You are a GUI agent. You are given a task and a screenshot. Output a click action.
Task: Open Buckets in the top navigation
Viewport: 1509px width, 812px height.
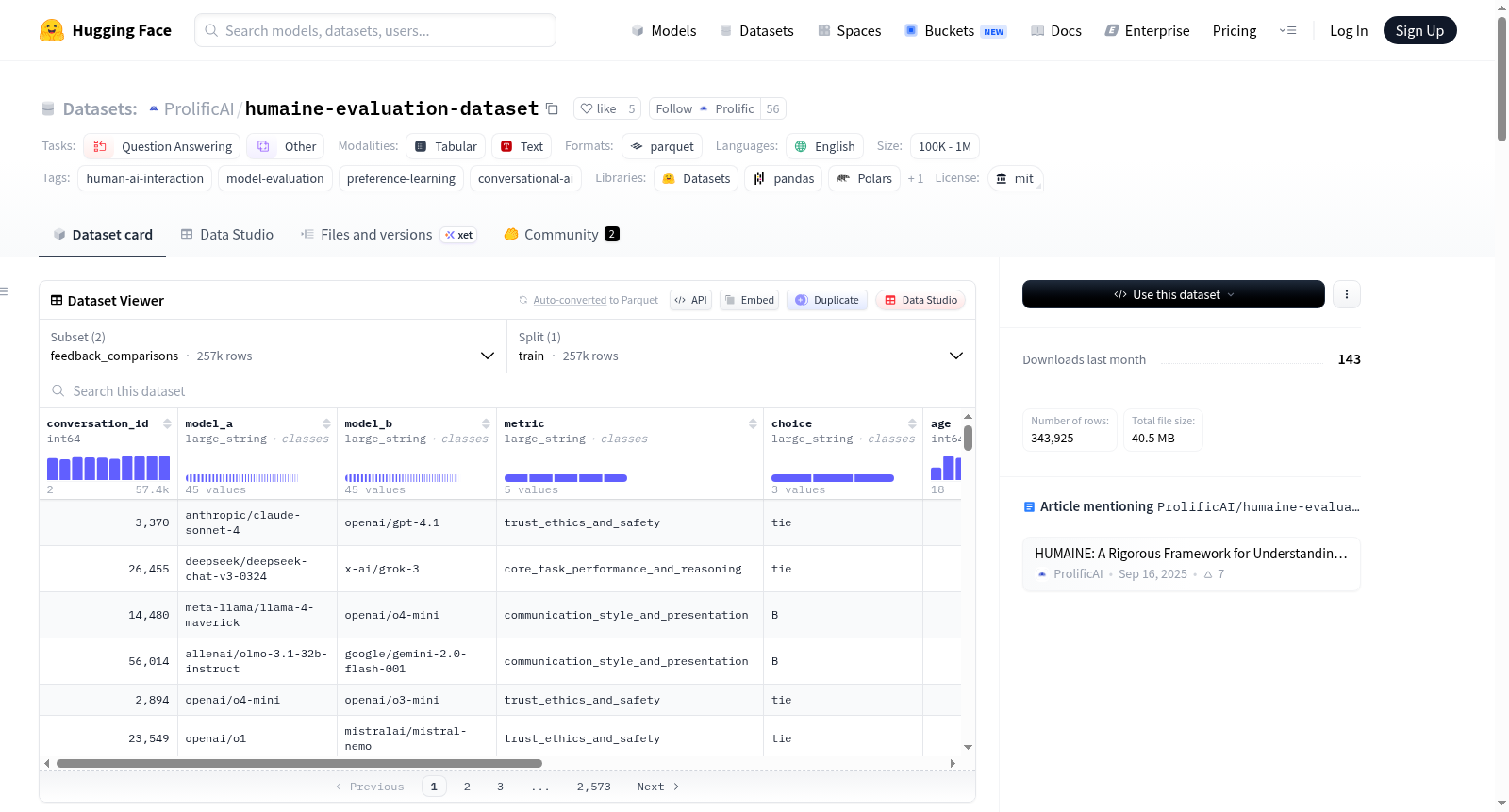(955, 30)
